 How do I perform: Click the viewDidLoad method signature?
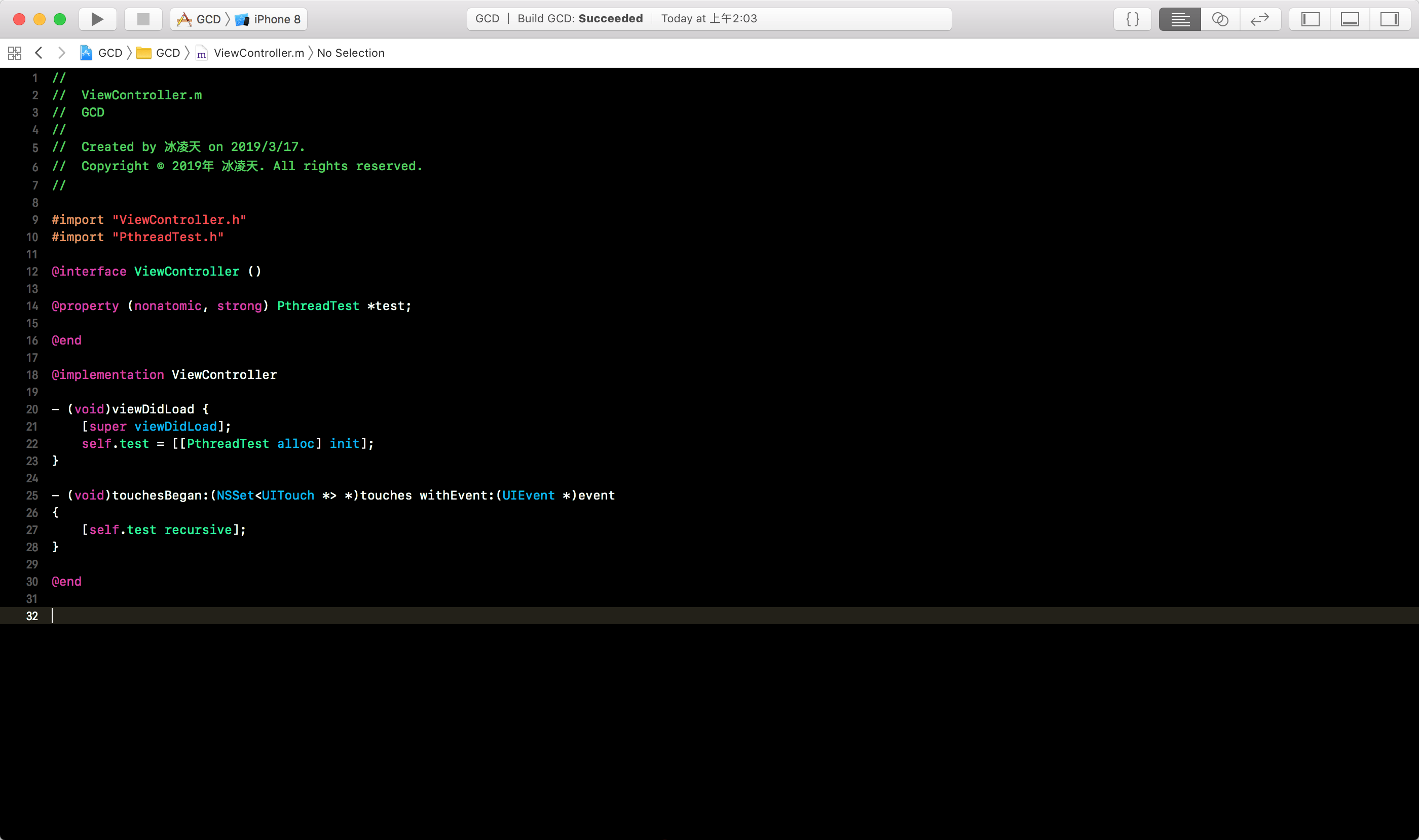130,409
